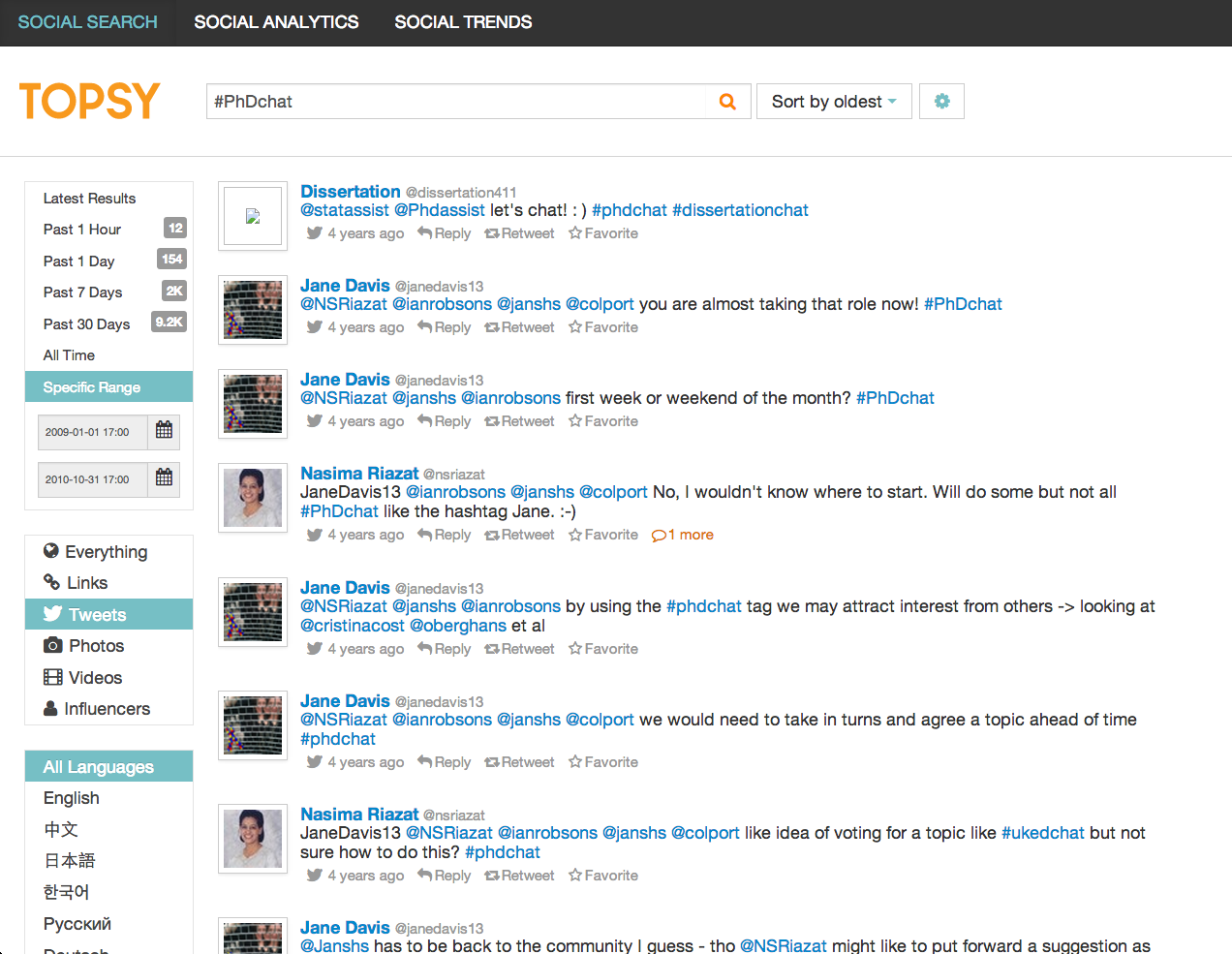Viewport: 1232px width, 954px height.
Task: Favorite the 'almost taking that role' tweet
Action: (603, 327)
